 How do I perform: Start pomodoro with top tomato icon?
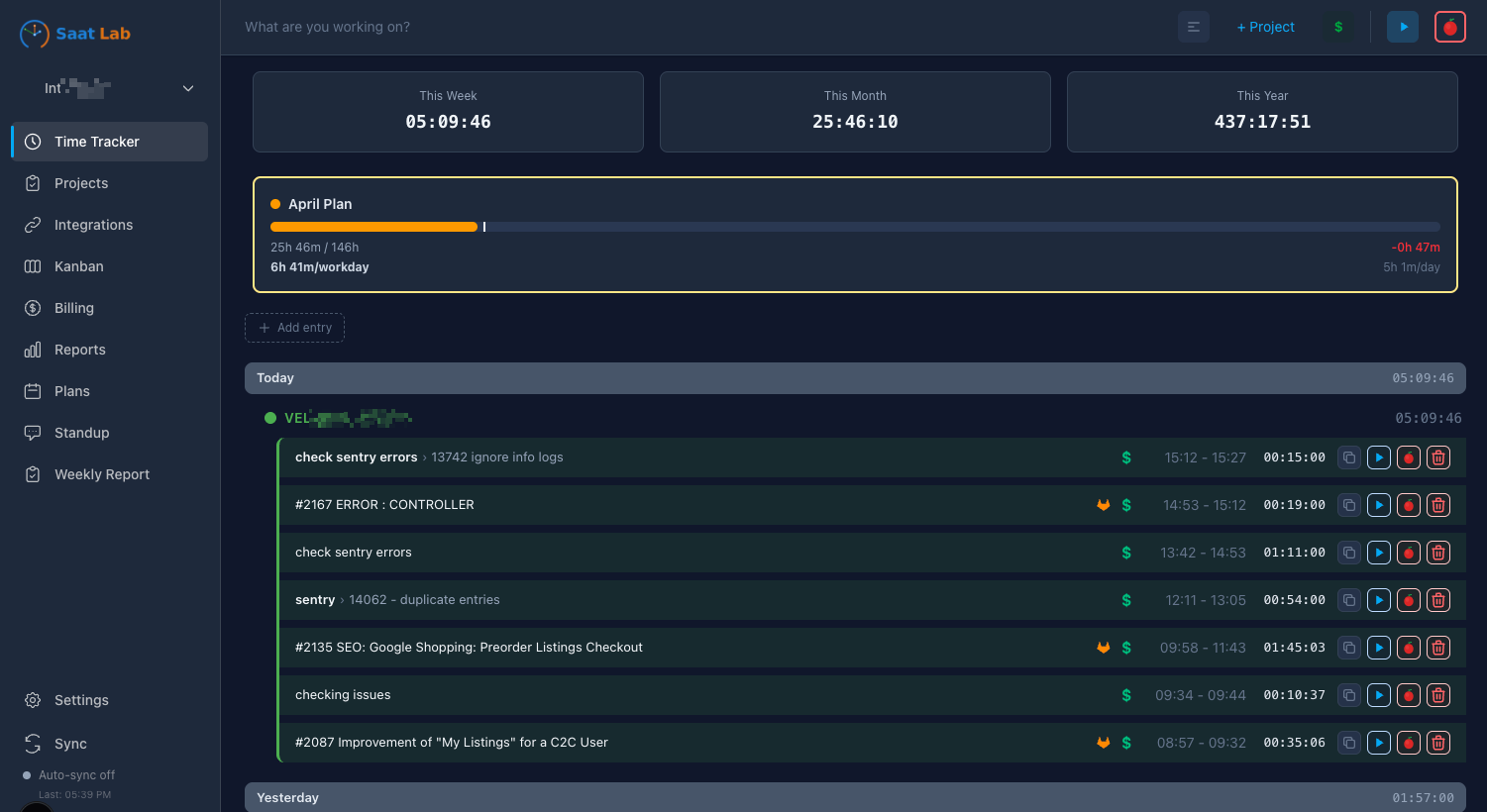click(1450, 27)
